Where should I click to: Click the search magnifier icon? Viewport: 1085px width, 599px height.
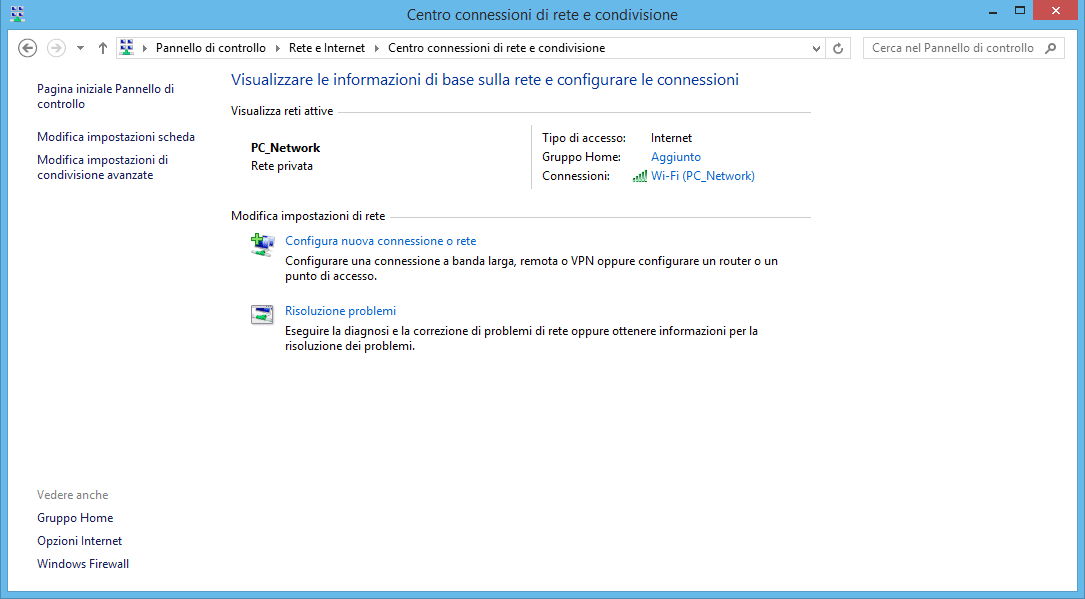[x=1049, y=47]
